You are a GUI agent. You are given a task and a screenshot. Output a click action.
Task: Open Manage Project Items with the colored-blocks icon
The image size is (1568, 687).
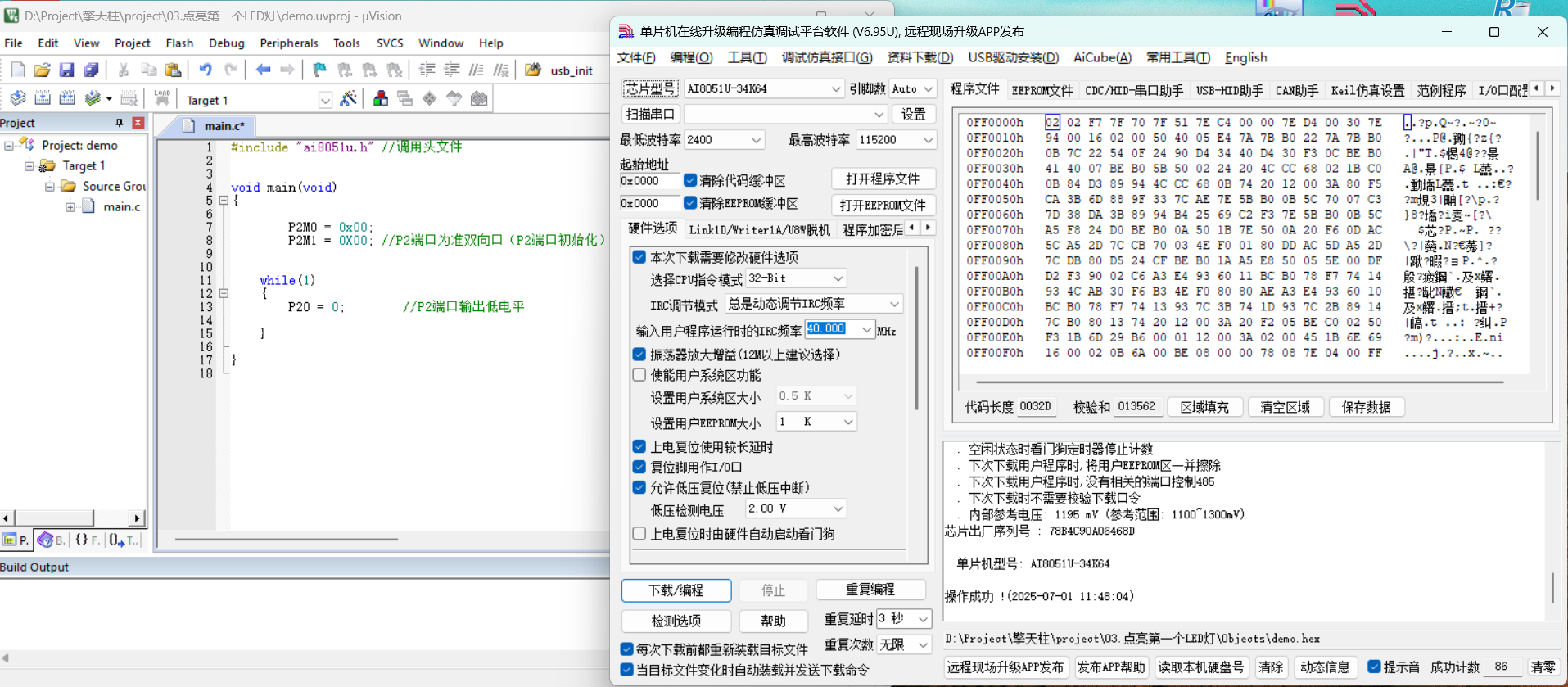(x=381, y=99)
